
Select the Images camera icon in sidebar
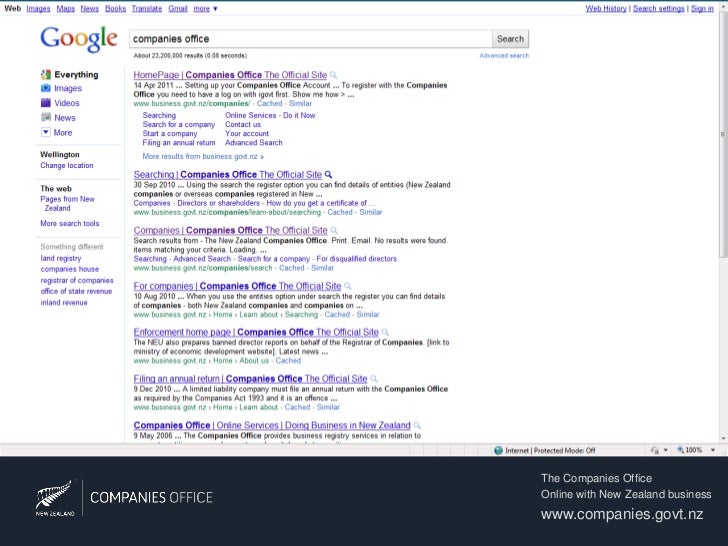[46, 88]
